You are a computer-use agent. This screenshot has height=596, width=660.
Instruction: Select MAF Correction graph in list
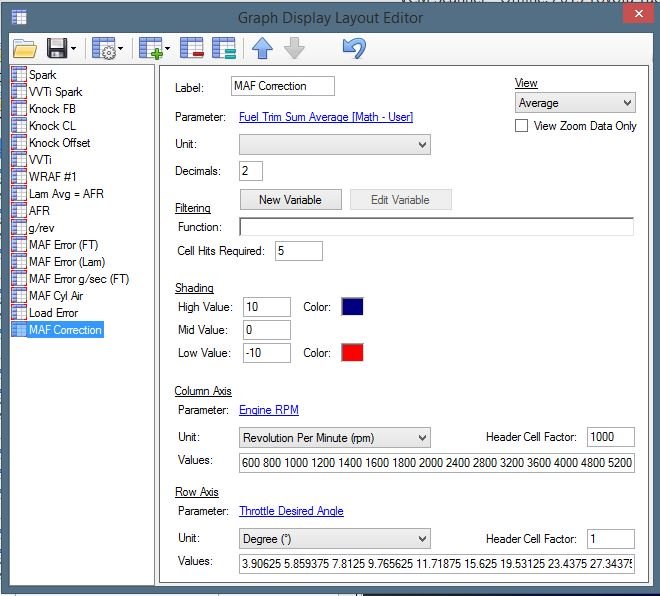click(x=65, y=330)
